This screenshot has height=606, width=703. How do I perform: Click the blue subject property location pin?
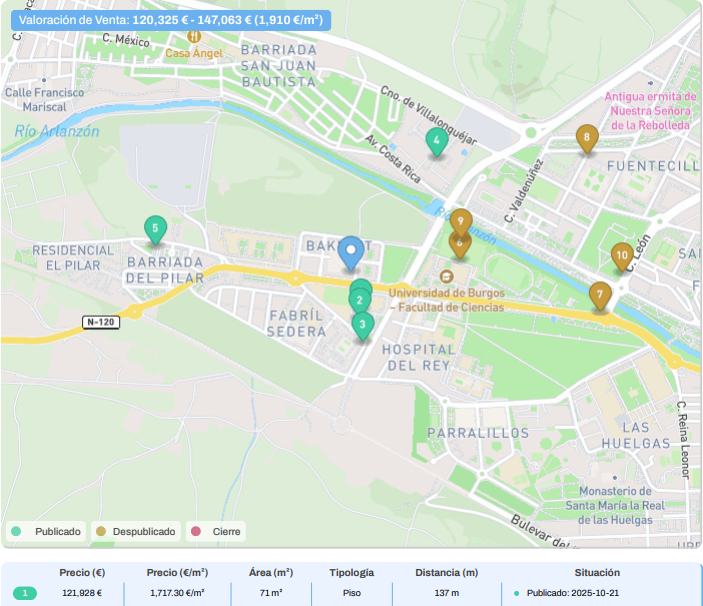point(350,251)
